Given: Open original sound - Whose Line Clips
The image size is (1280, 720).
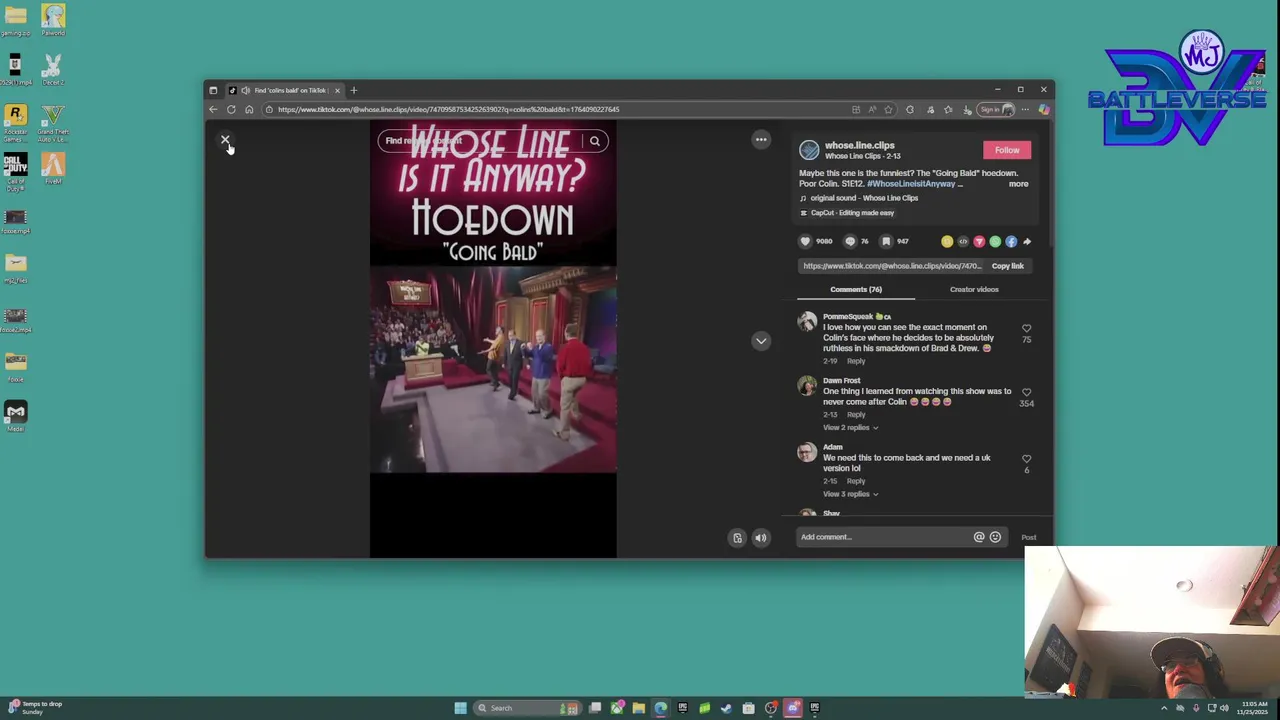Looking at the screenshot, I should [x=864, y=198].
